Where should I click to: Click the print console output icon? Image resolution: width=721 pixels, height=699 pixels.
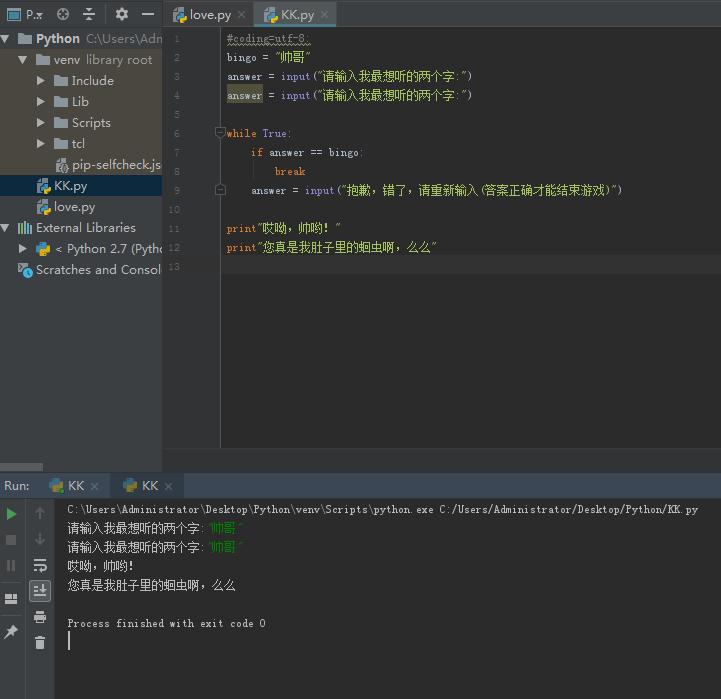[x=40, y=617]
